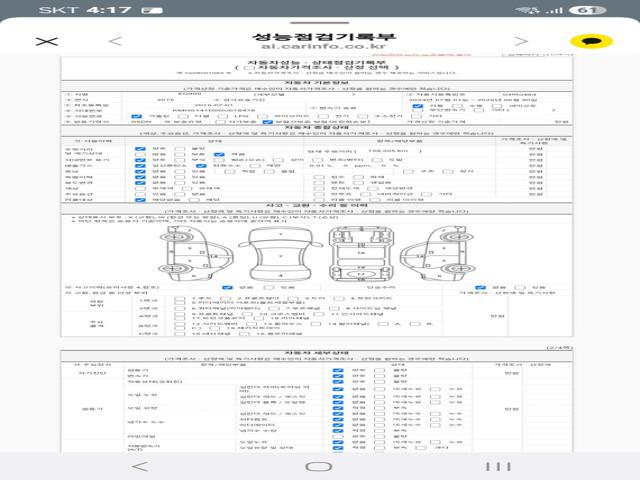640x480 pixels.
Task: Select the right-side car view diagram
Action: click(438, 254)
